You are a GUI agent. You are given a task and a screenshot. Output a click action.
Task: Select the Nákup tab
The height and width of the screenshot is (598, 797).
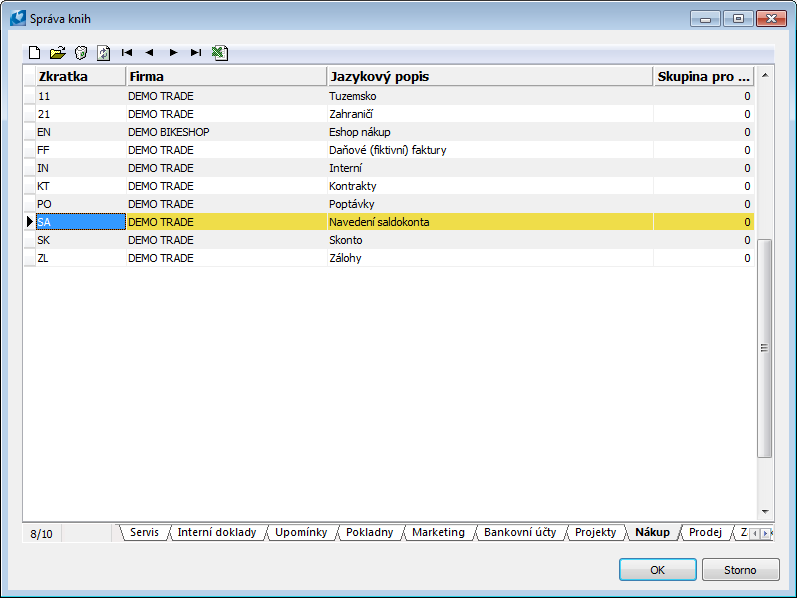click(x=652, y=532)
